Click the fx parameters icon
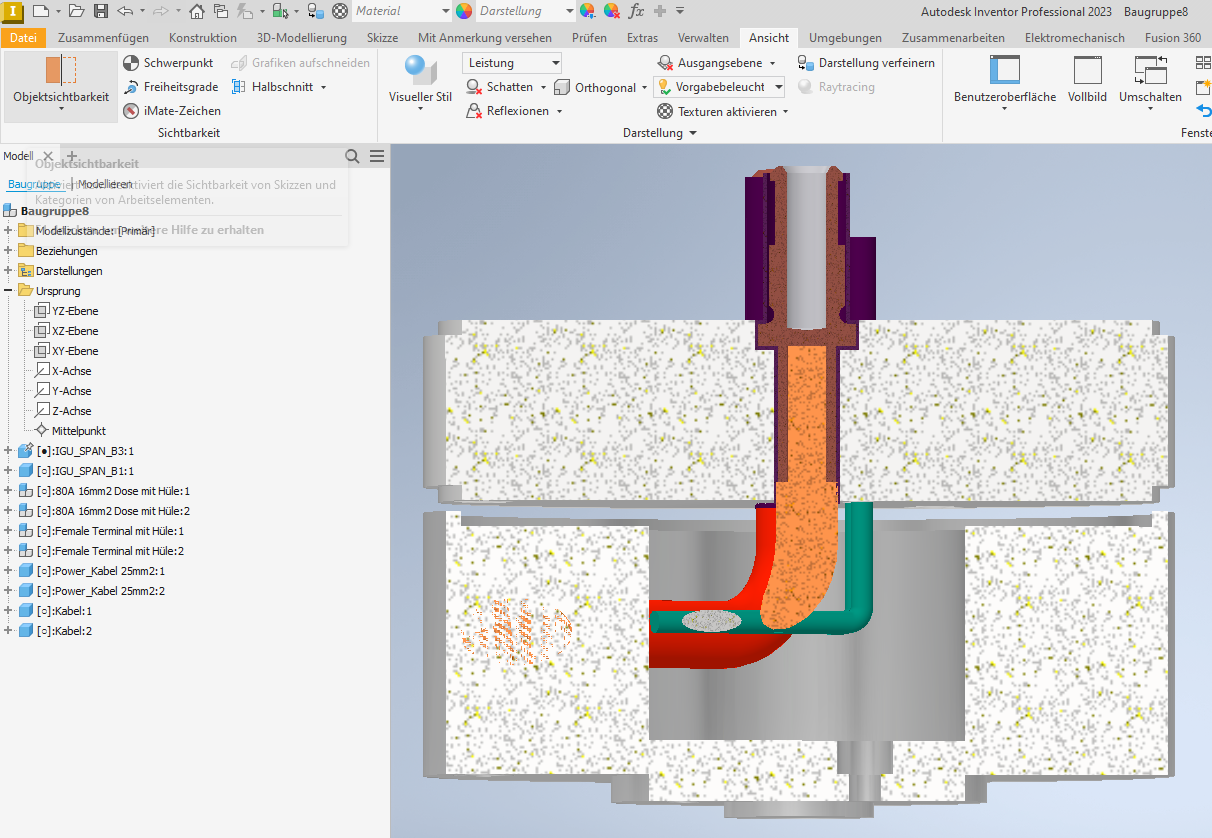 pos(637,11)
